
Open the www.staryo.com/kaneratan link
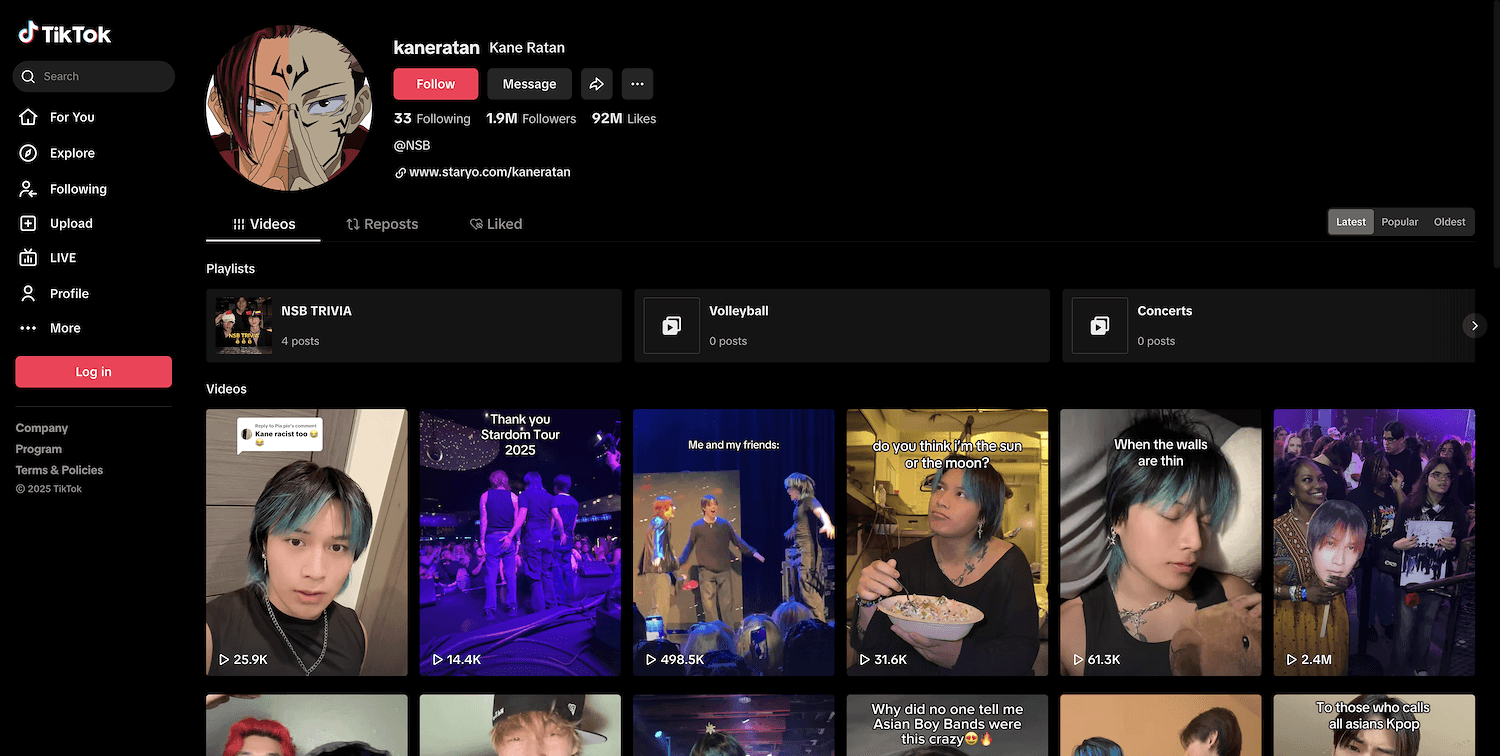pyautogui.click(x=489, y=172)
